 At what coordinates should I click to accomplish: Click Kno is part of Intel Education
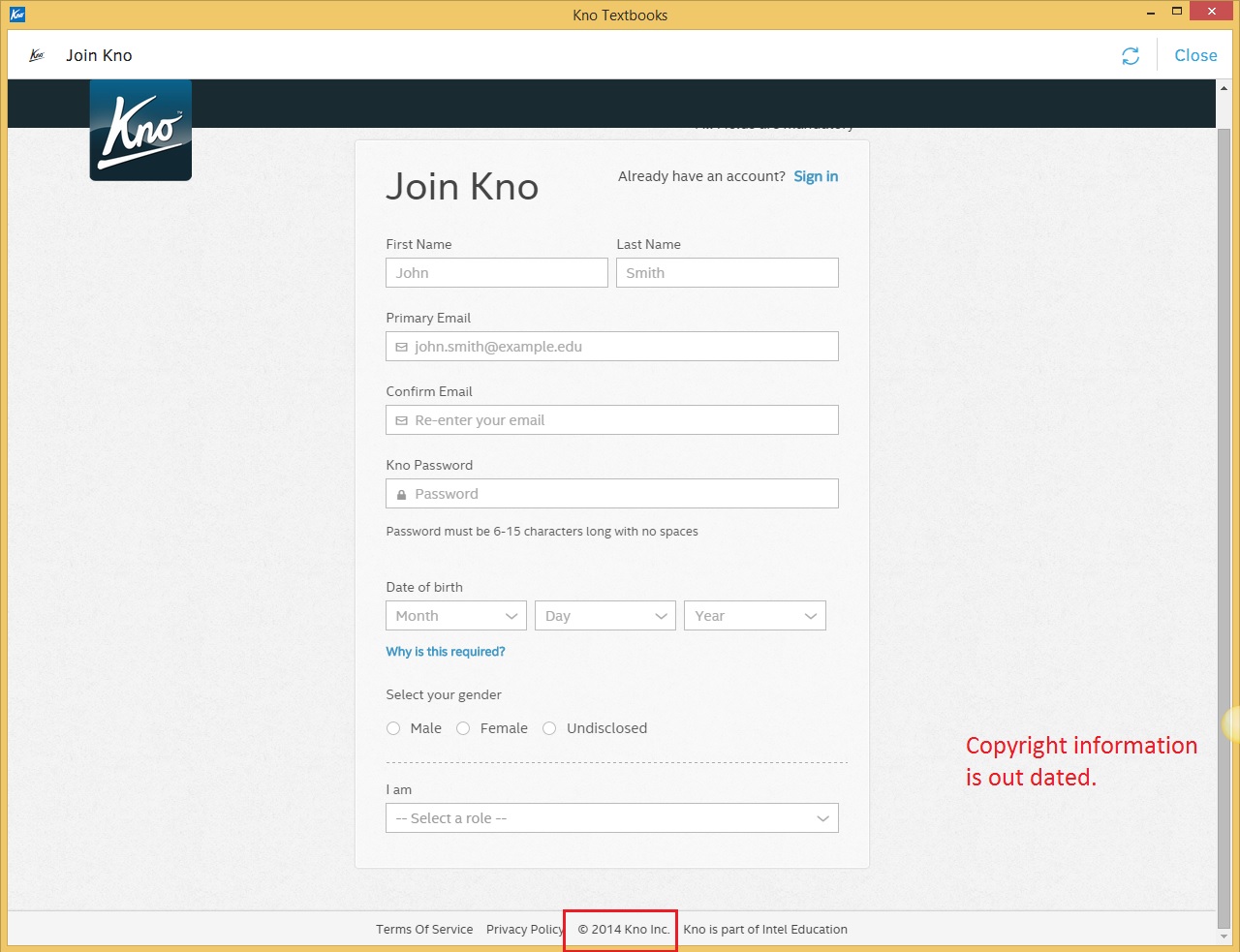[765, 930]
